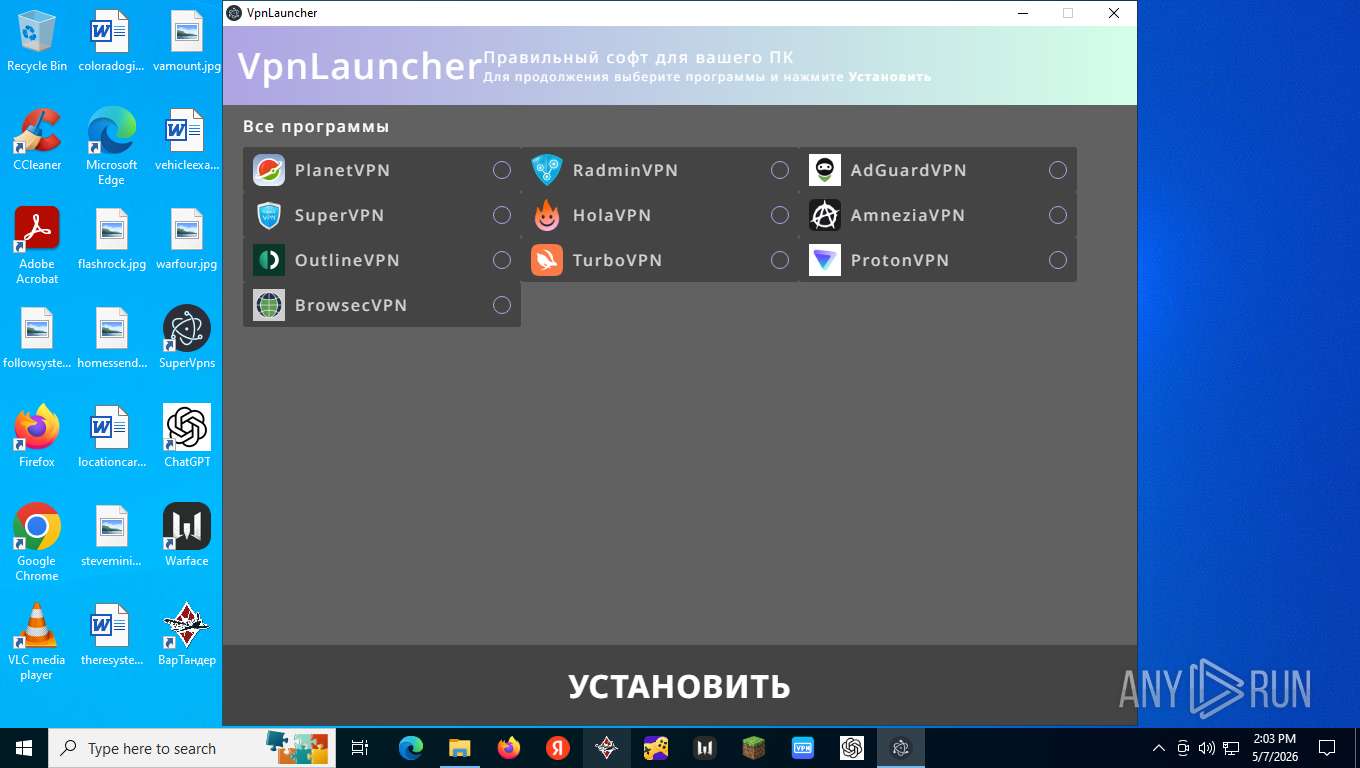This screenshot has width=1360, height=768.
Task: Open SuperVpns desktop shortcut
Action: pyautogui.click(x=187, y=337)
